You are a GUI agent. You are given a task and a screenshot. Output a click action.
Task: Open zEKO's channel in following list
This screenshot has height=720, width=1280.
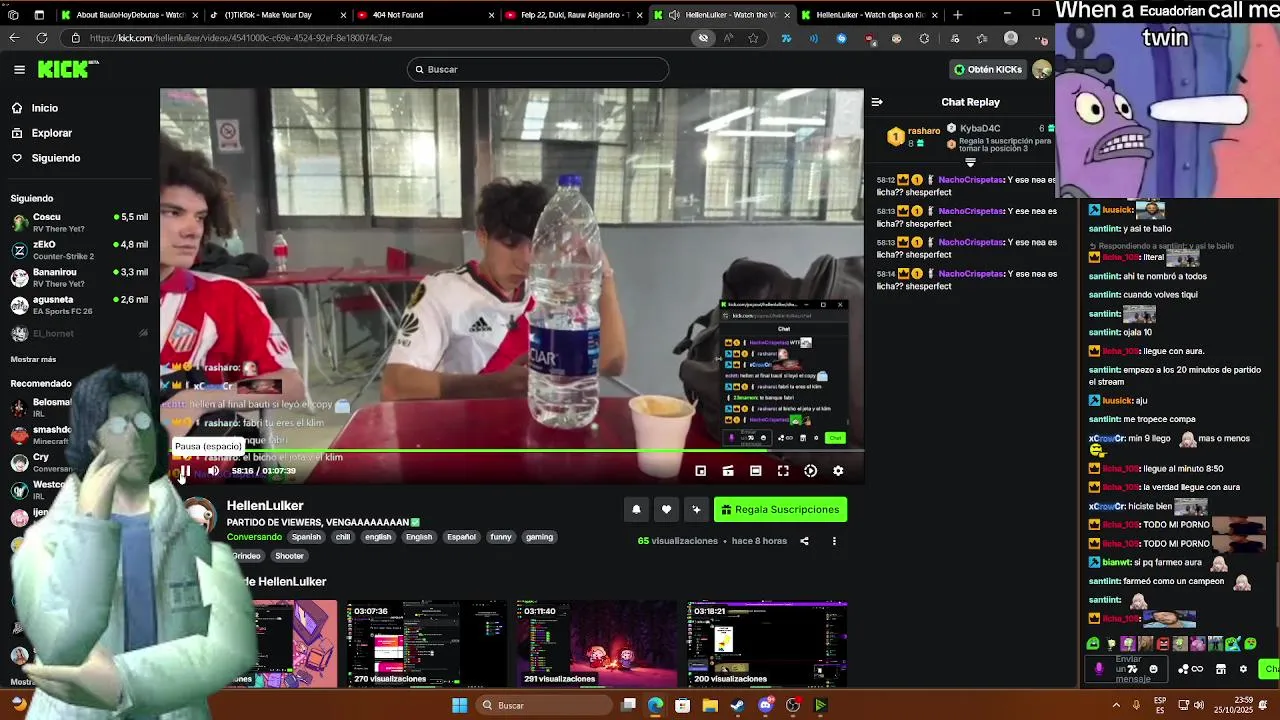pyautogui.click(x=79, y=250)
